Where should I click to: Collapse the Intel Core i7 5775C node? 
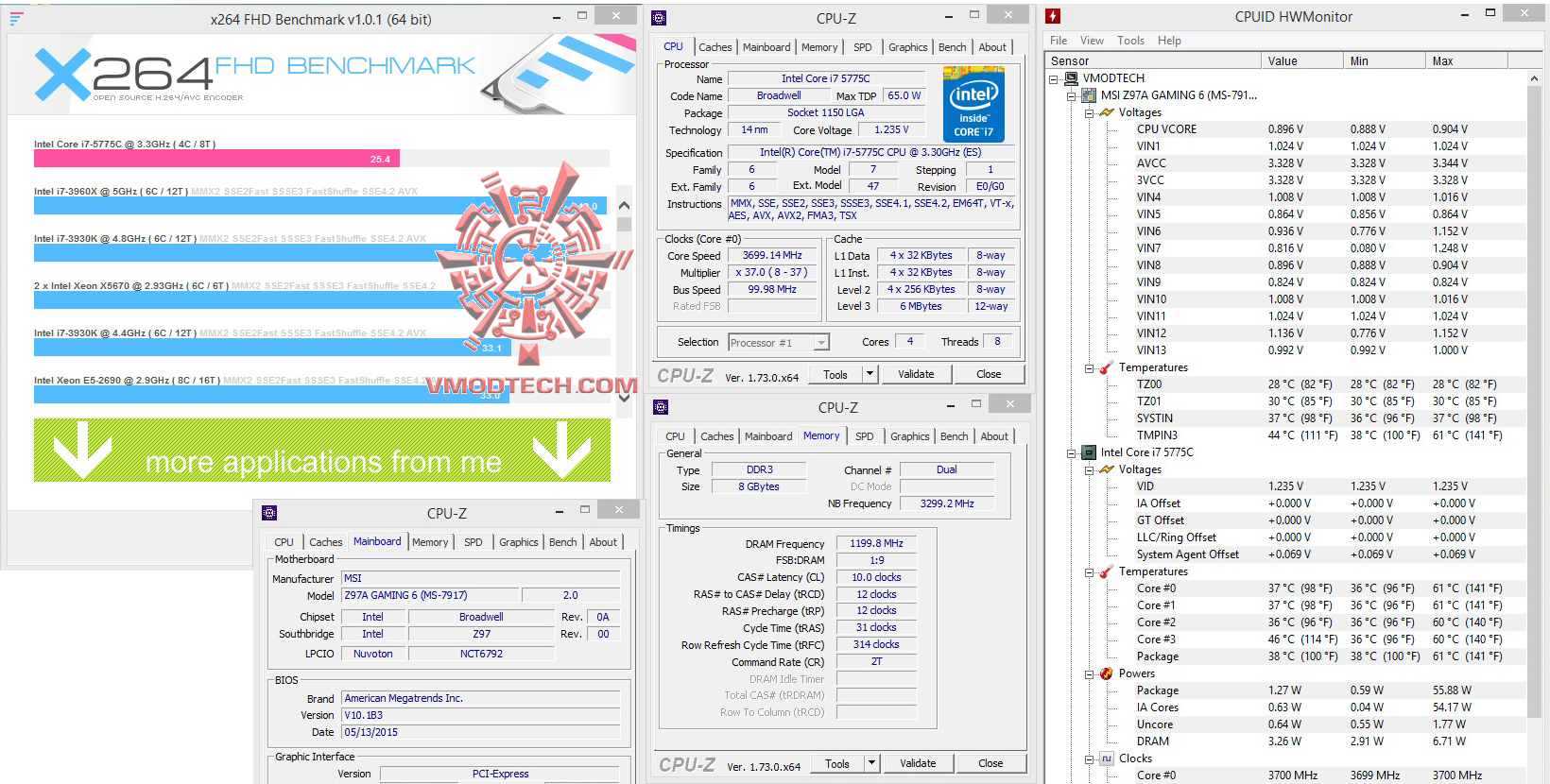pos(1072,453)
